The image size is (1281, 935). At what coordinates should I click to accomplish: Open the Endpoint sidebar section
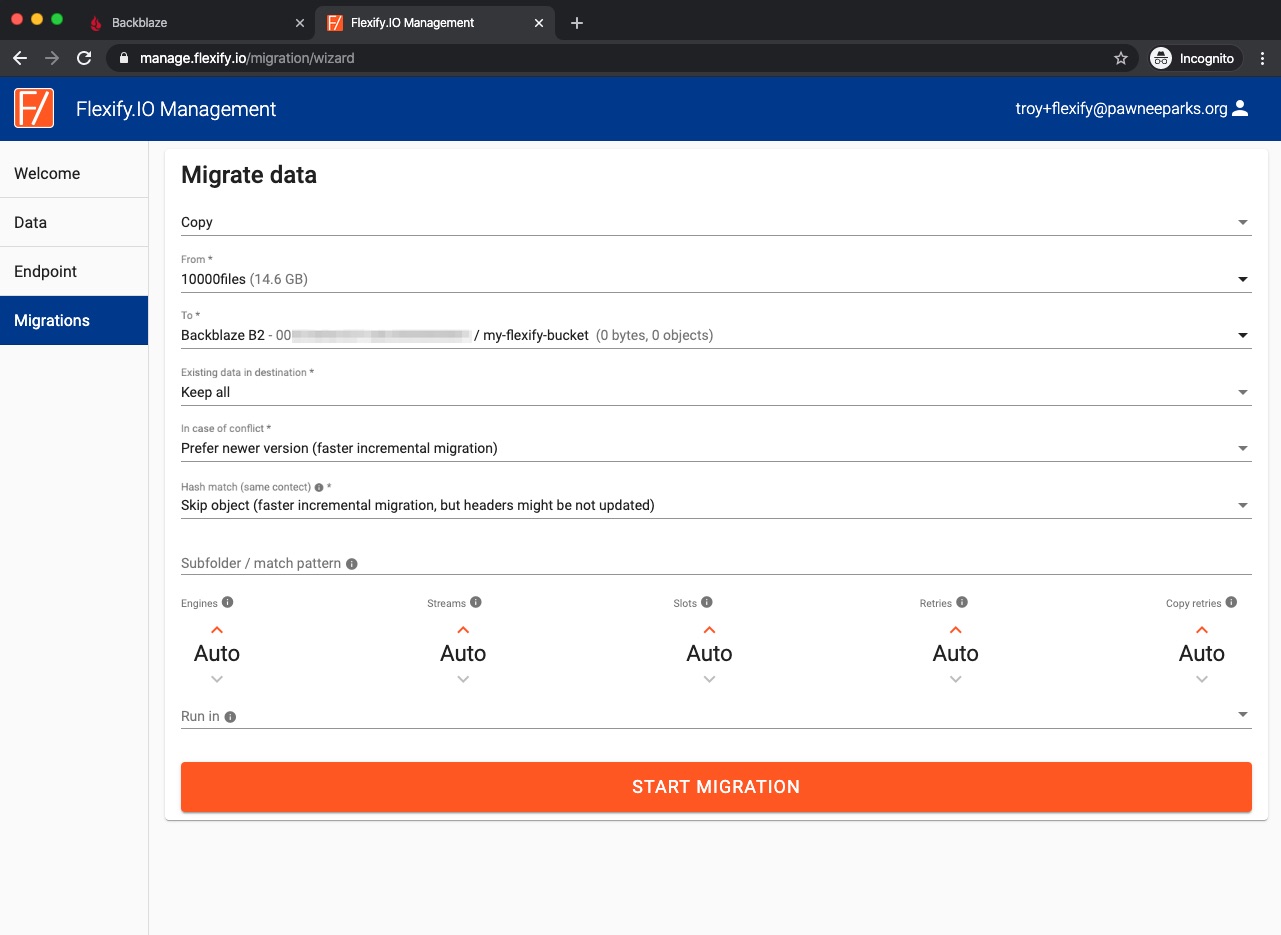pyautogui.click(x=74, y=271)
